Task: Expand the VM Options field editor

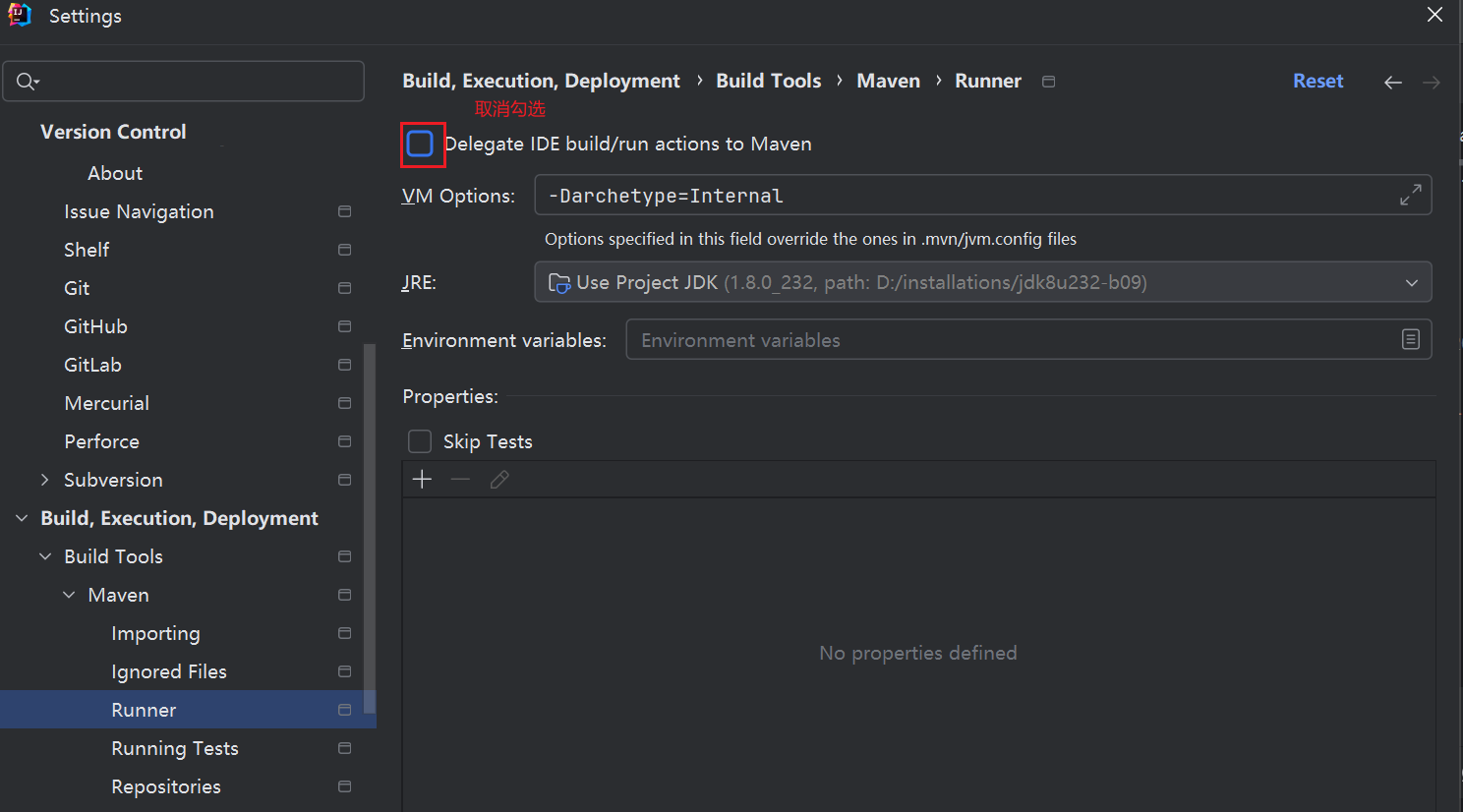Action: coord(1411,196)
